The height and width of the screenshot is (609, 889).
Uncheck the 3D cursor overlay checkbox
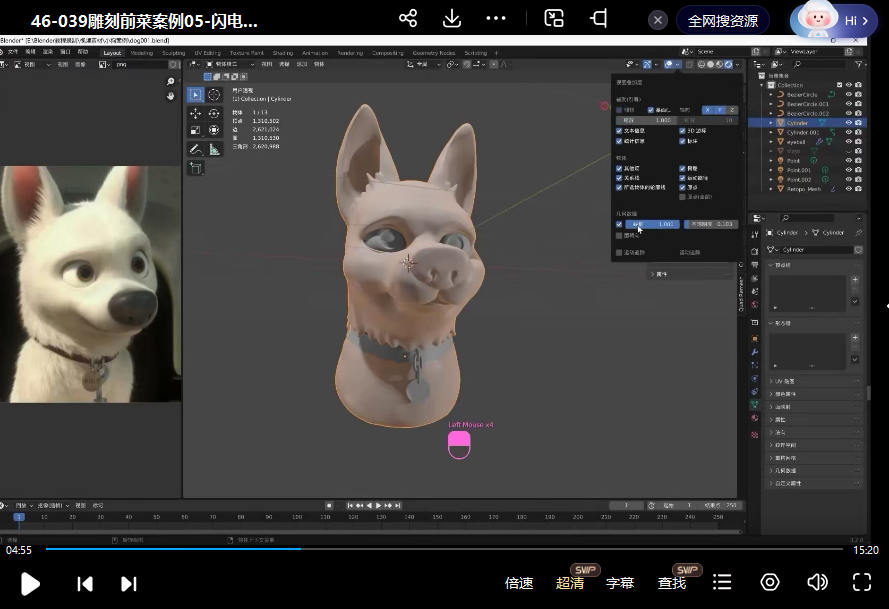(x=683, y=130)
